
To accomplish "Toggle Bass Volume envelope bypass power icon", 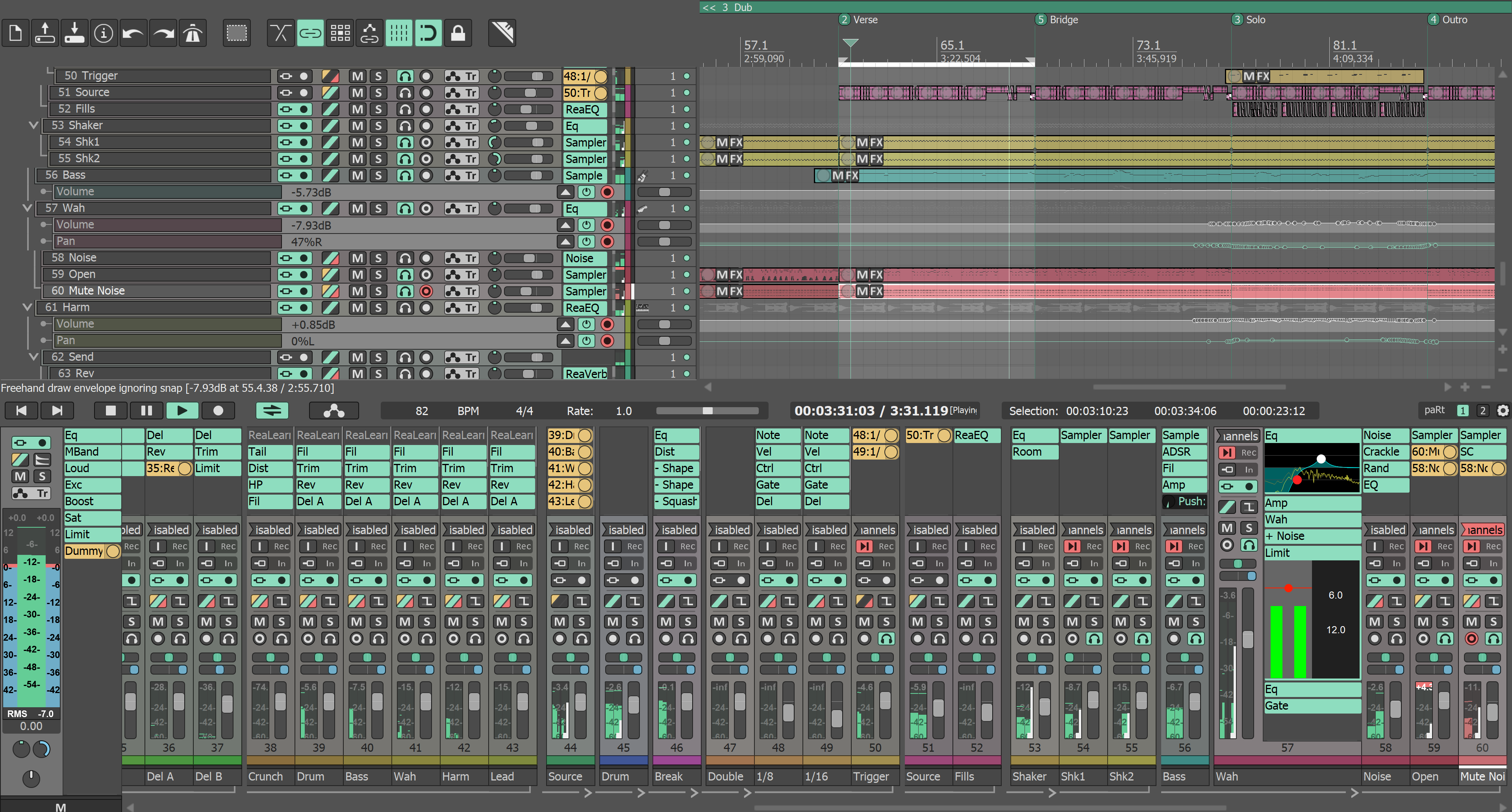I will pos(586,192).
